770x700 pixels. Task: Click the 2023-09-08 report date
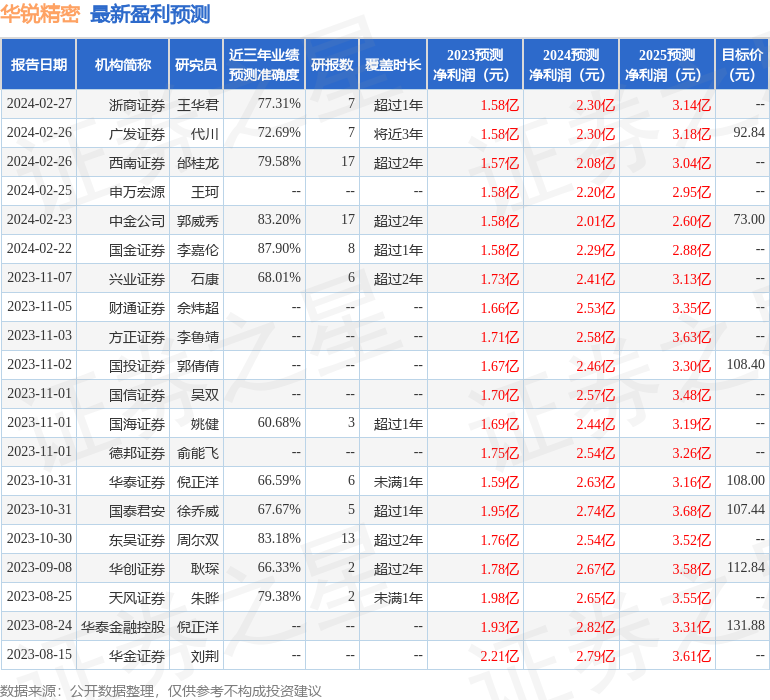tap(39, 567)
